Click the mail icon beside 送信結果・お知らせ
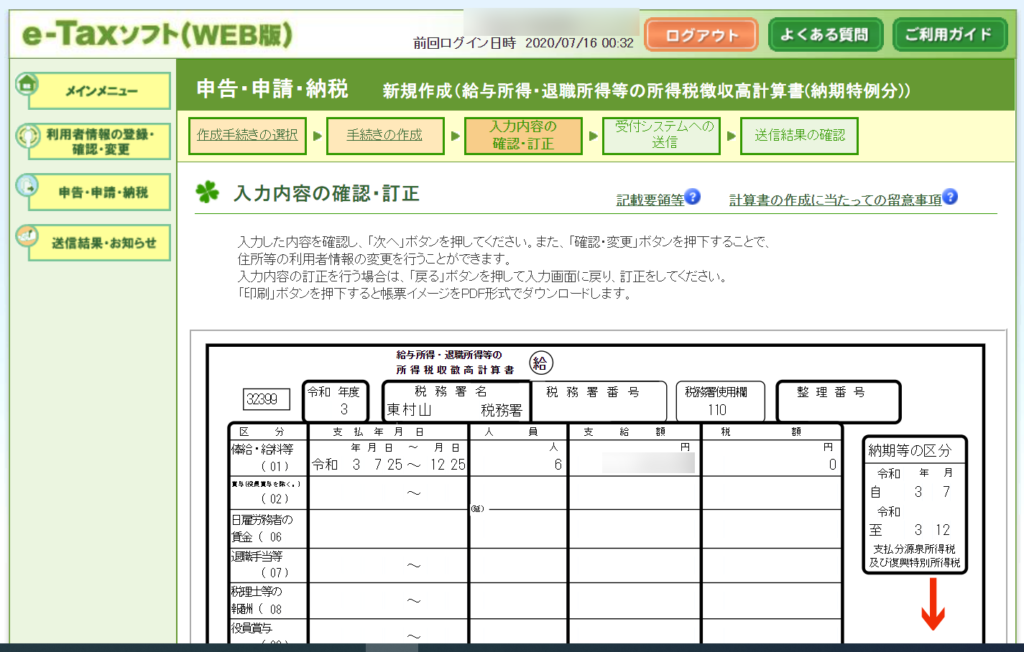 tap(27, 236)
